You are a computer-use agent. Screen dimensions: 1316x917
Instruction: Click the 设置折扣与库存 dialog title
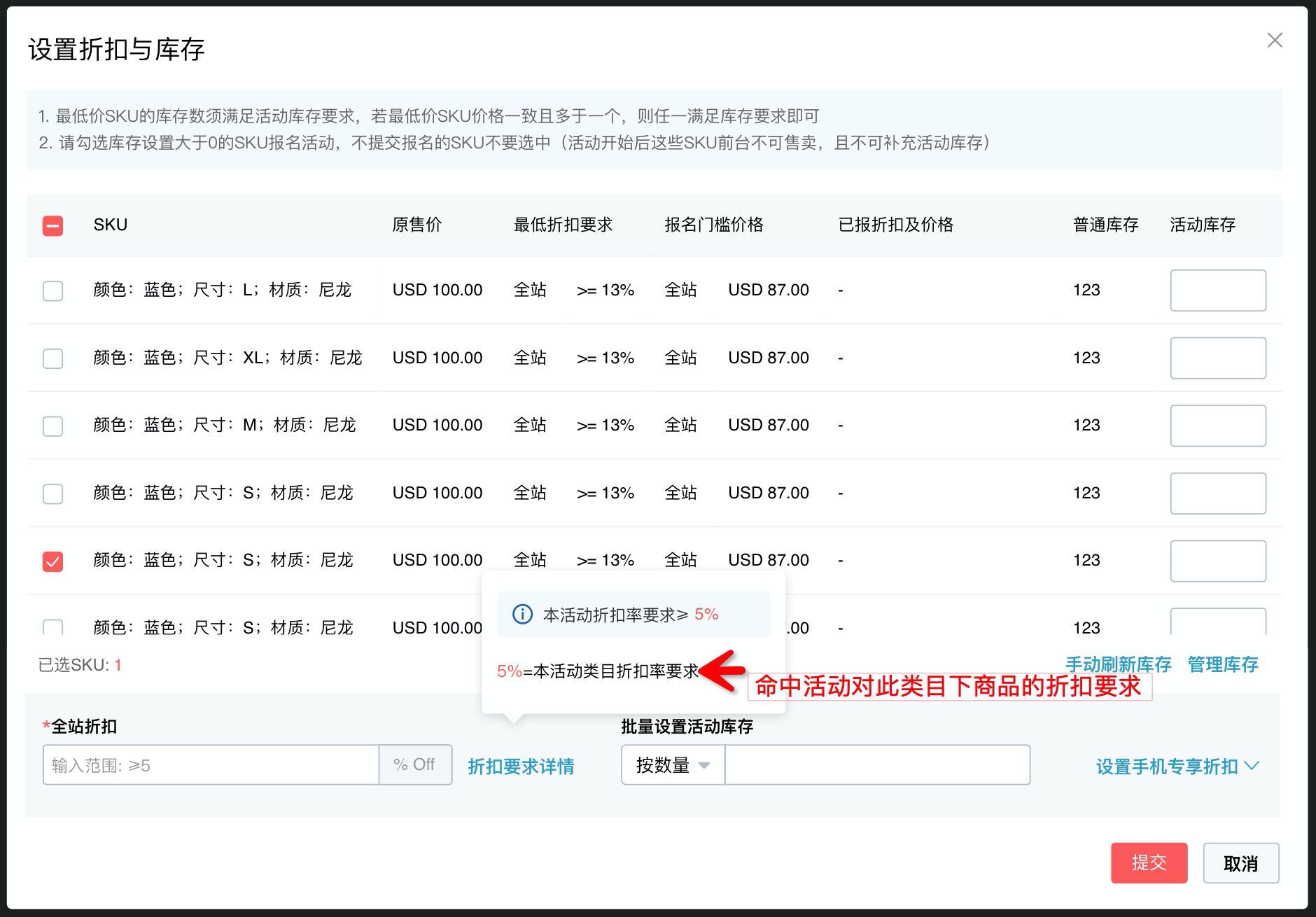116,50
